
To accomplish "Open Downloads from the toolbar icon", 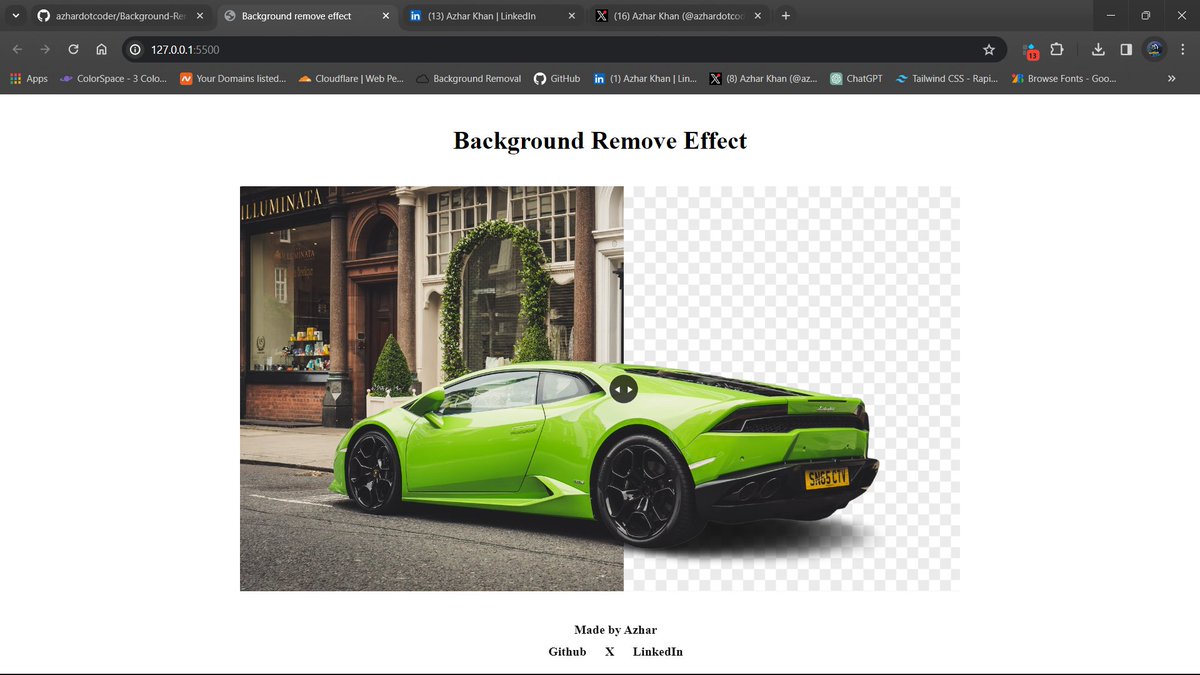I will click(1098, 48).
